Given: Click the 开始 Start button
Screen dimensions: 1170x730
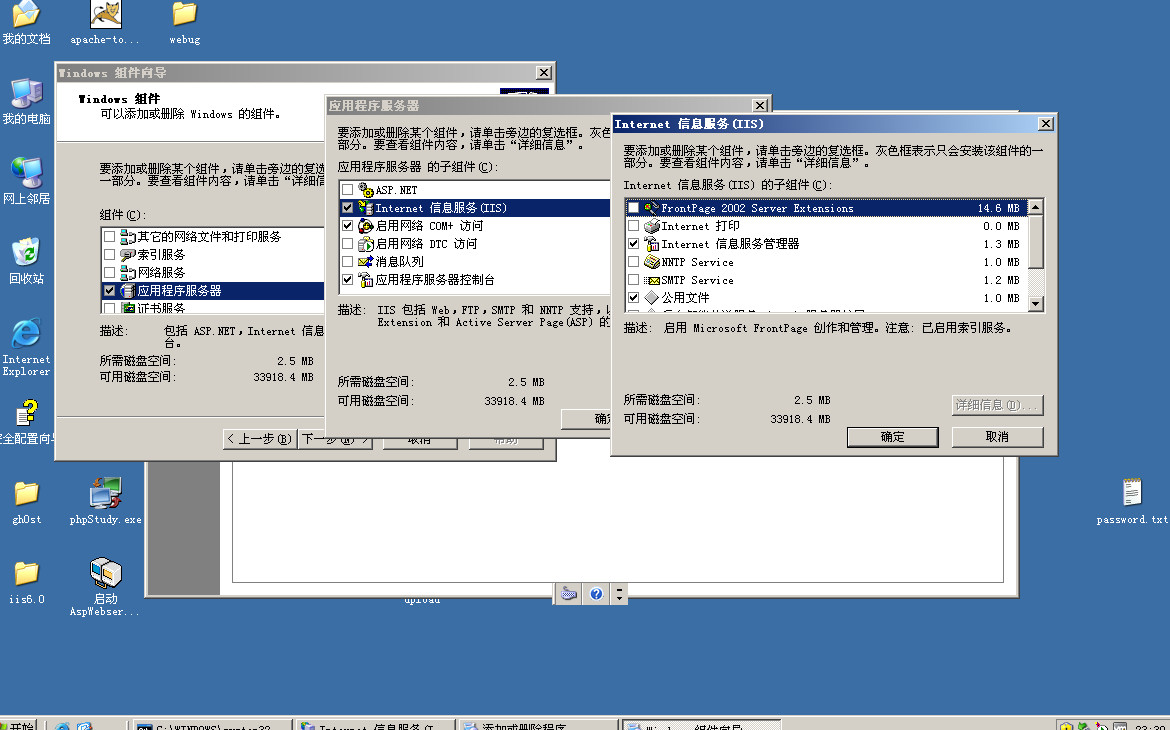Looking at the screenshot, I should tap(18, 726).
